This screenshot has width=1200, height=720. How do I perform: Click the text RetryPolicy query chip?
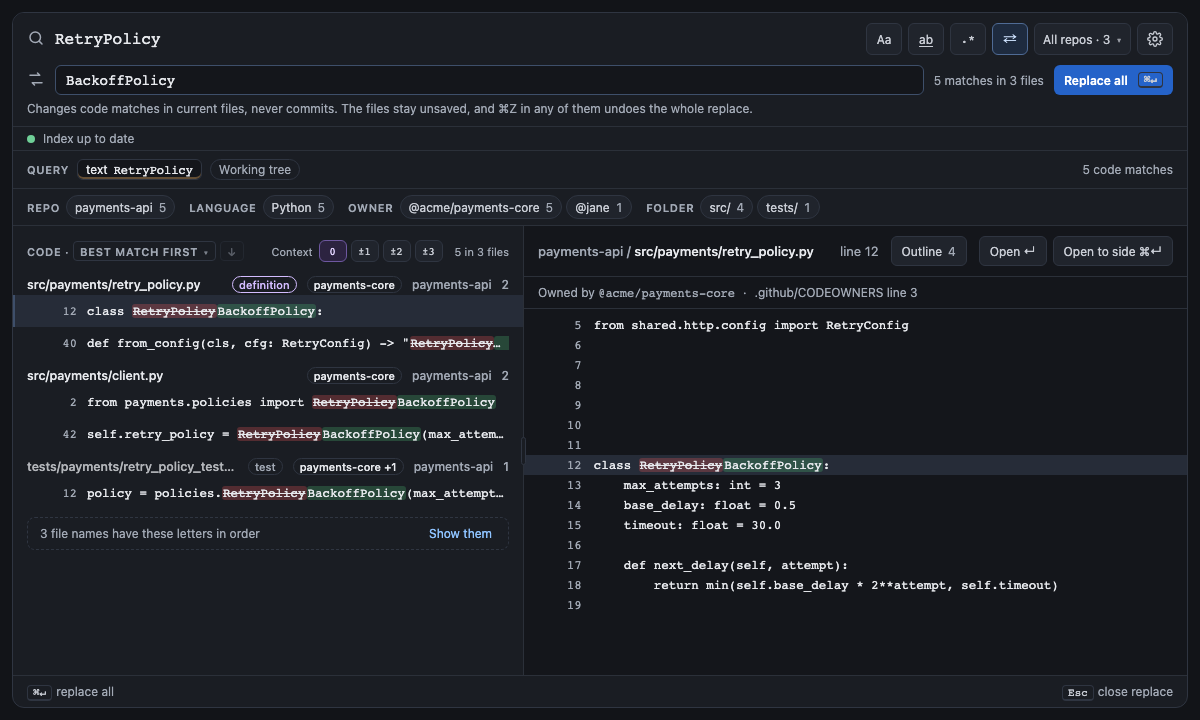click(139, 170)
